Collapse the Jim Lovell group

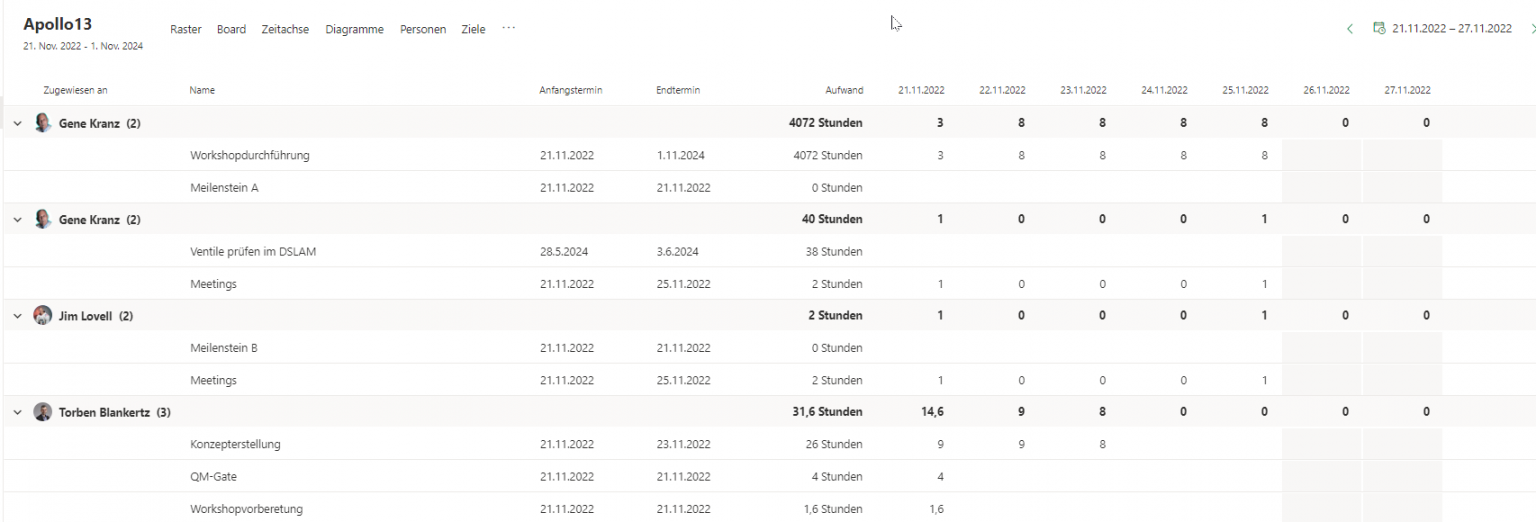point(17,316)
